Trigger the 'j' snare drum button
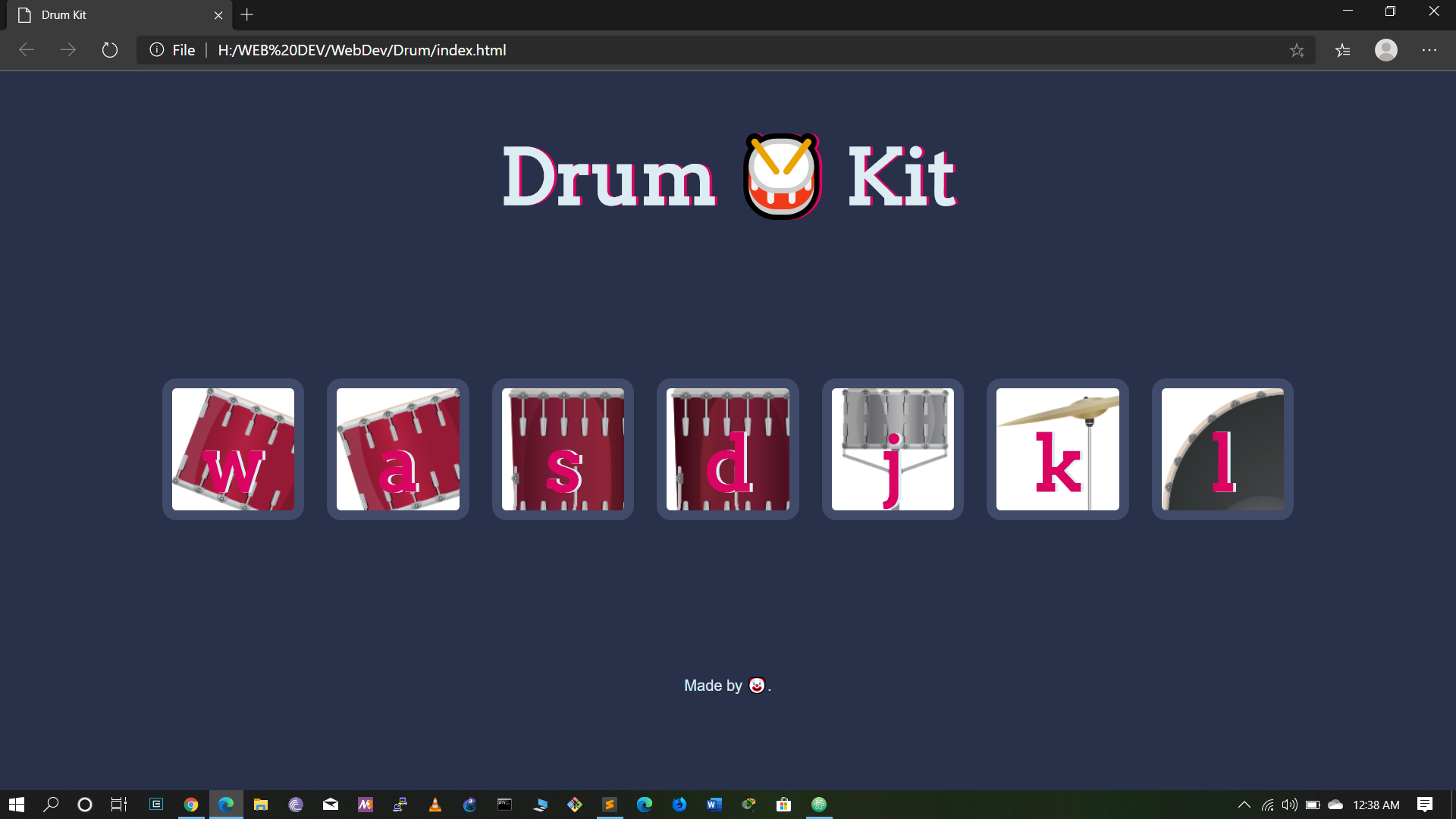The height and width of the screenshot is (819, 1456). (893, 449)
